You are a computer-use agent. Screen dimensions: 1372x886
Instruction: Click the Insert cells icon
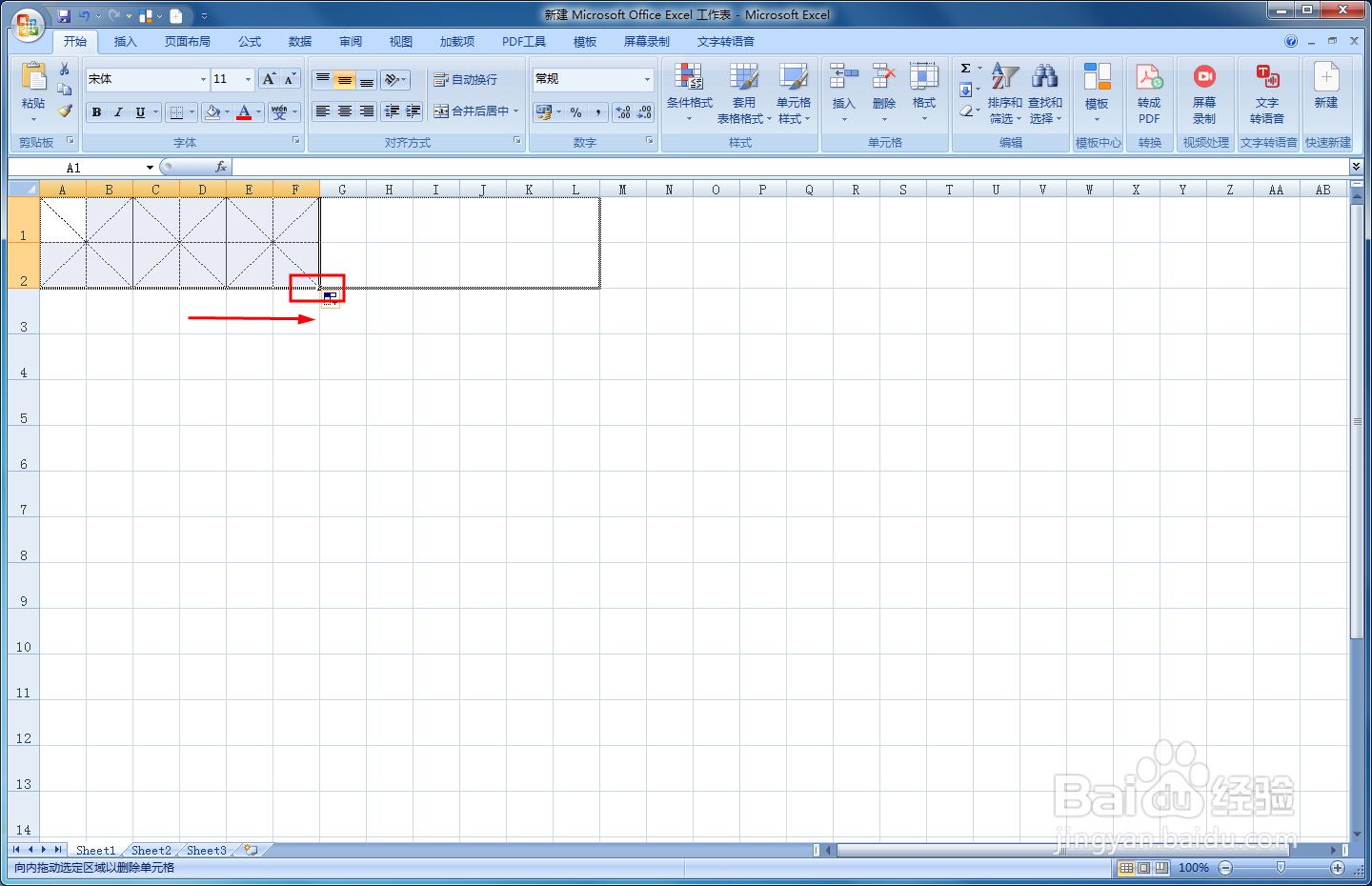pyautogui.click(x=843, y=76)
